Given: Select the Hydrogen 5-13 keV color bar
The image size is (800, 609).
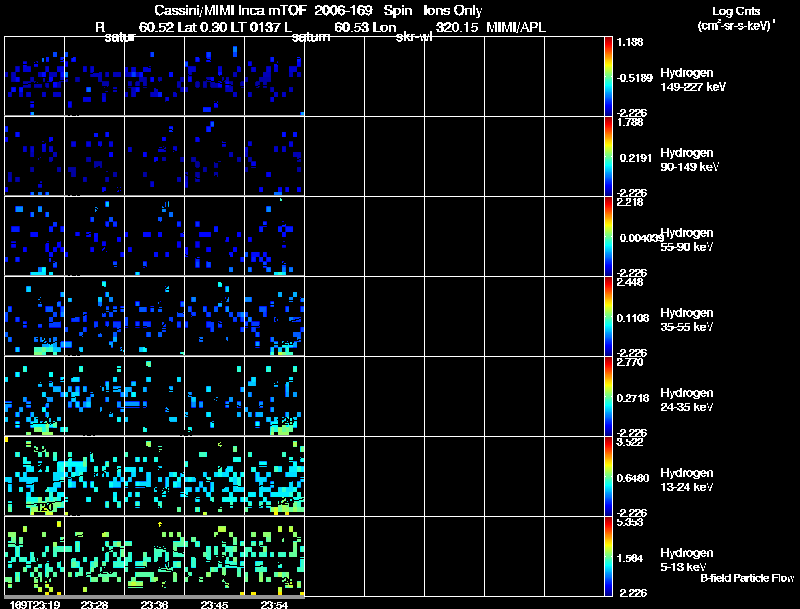Looking at the screenshot, I should (609, 557).
